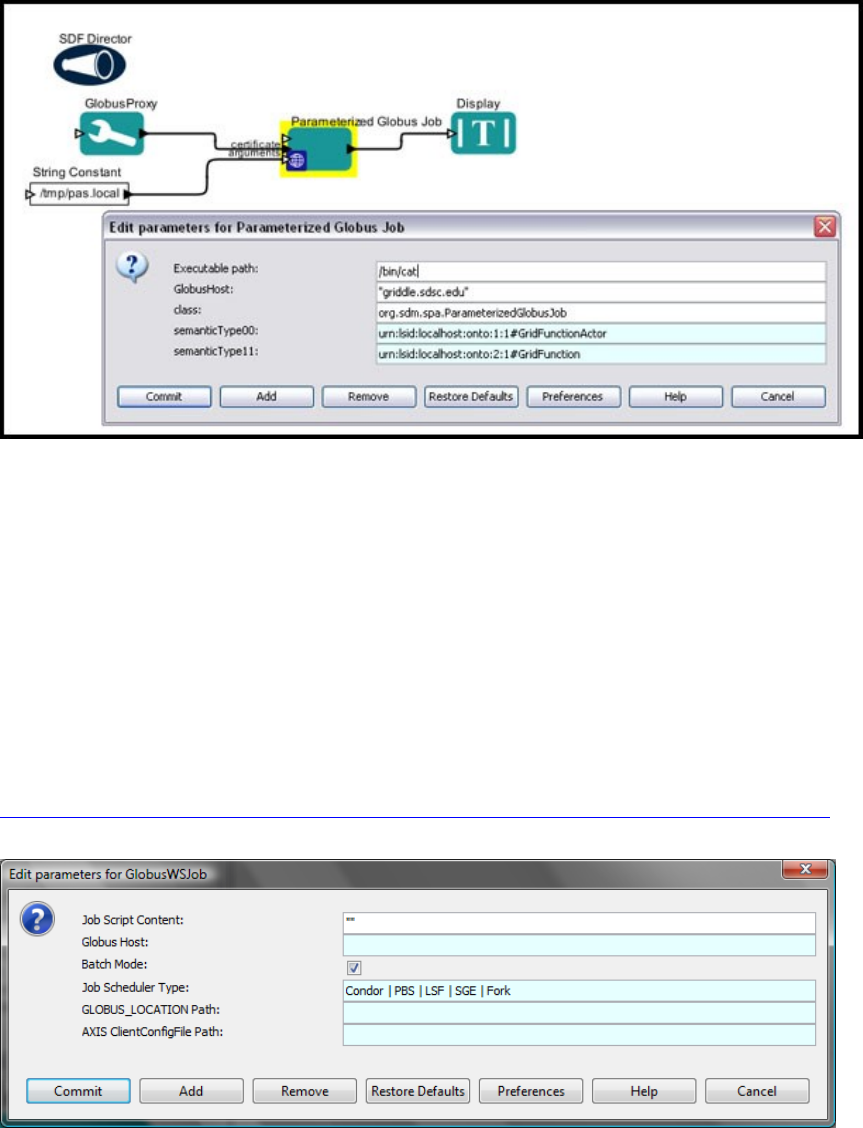Select the Parameterized Globus Job actor
863x1128 pixels.
tap(320, 150)
